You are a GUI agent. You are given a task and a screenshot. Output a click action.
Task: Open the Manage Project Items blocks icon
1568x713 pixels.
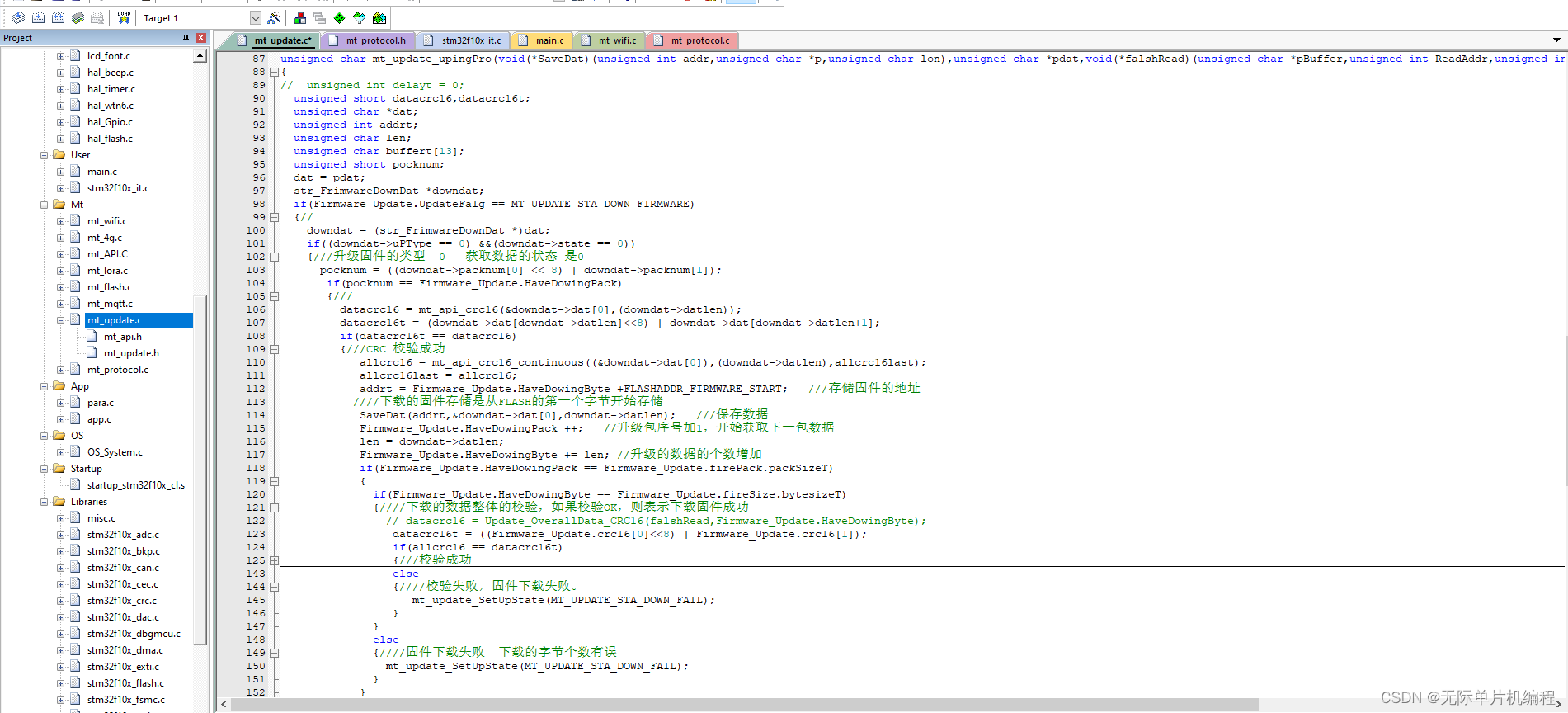pyautogui.click(x=300, y=17)
